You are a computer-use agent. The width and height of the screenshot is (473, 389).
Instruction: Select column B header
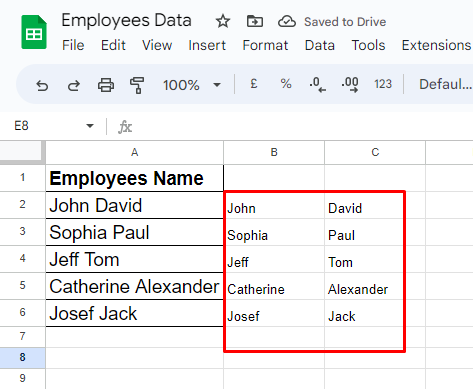pos(274,152)
